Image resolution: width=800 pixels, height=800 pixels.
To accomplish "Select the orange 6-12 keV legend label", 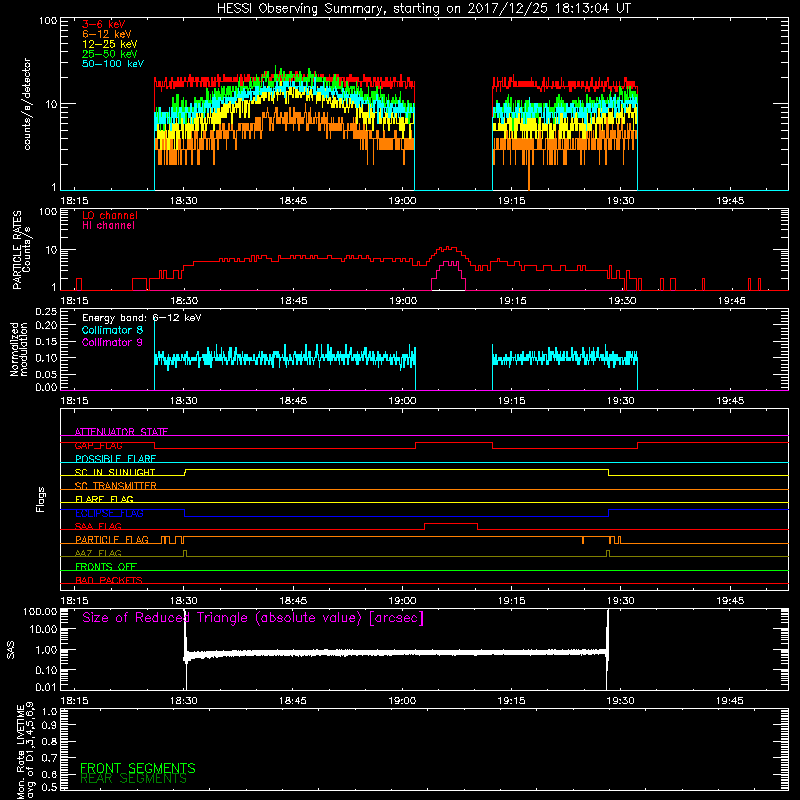I will 107,34.
